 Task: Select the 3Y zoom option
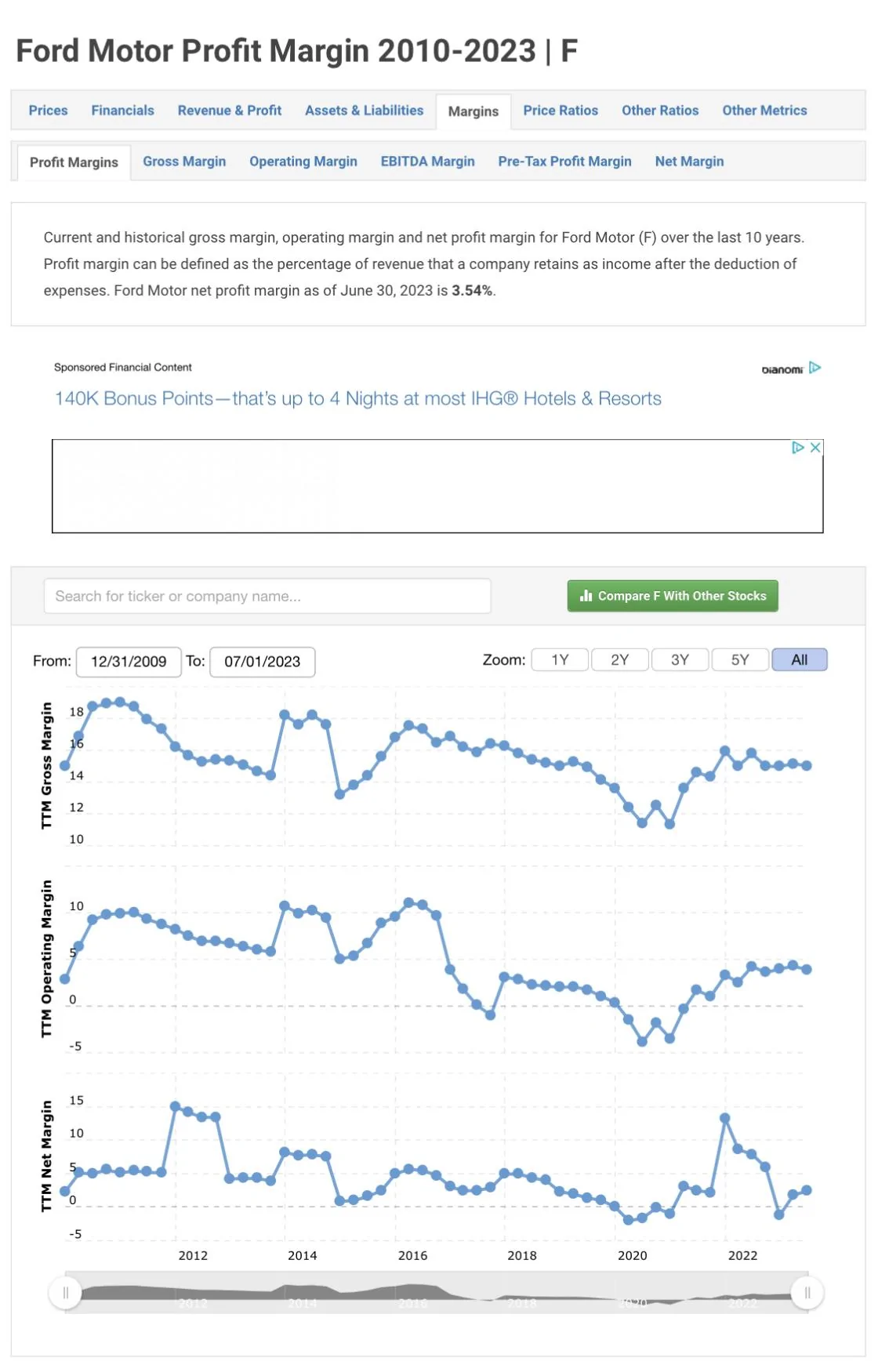[x=680, y=660]
